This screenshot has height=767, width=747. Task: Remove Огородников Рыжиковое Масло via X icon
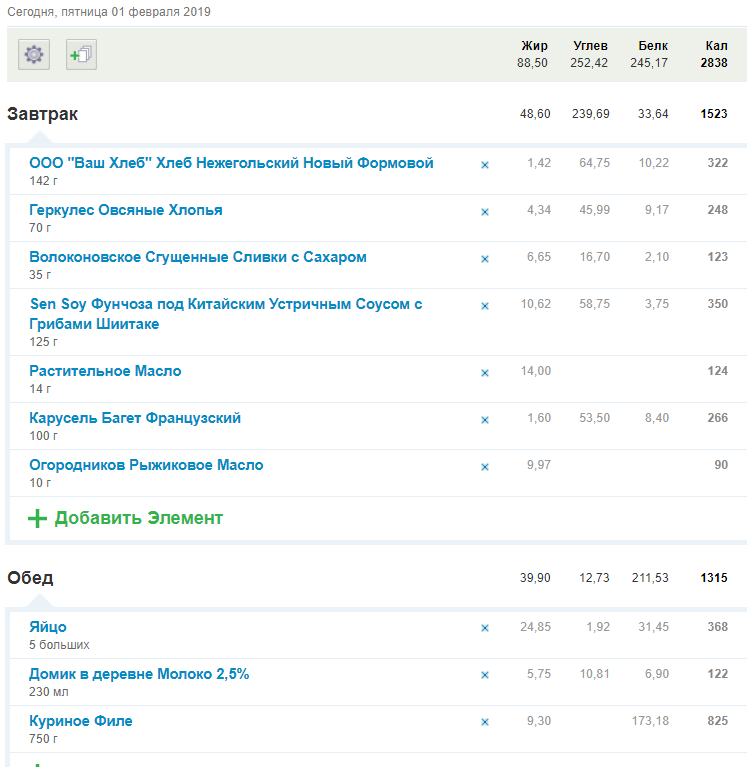pos(485,467)
